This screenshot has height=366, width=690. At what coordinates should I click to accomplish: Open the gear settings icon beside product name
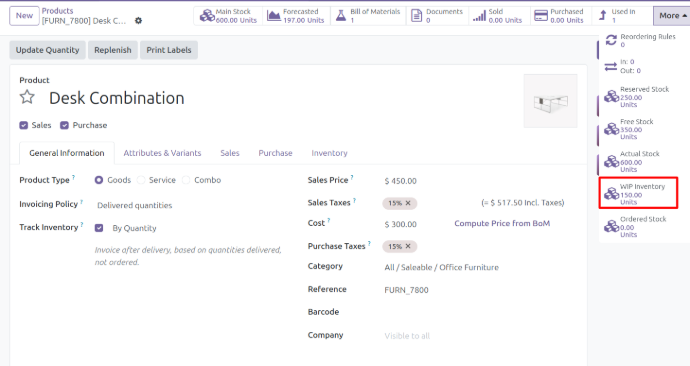pos(138,21)
